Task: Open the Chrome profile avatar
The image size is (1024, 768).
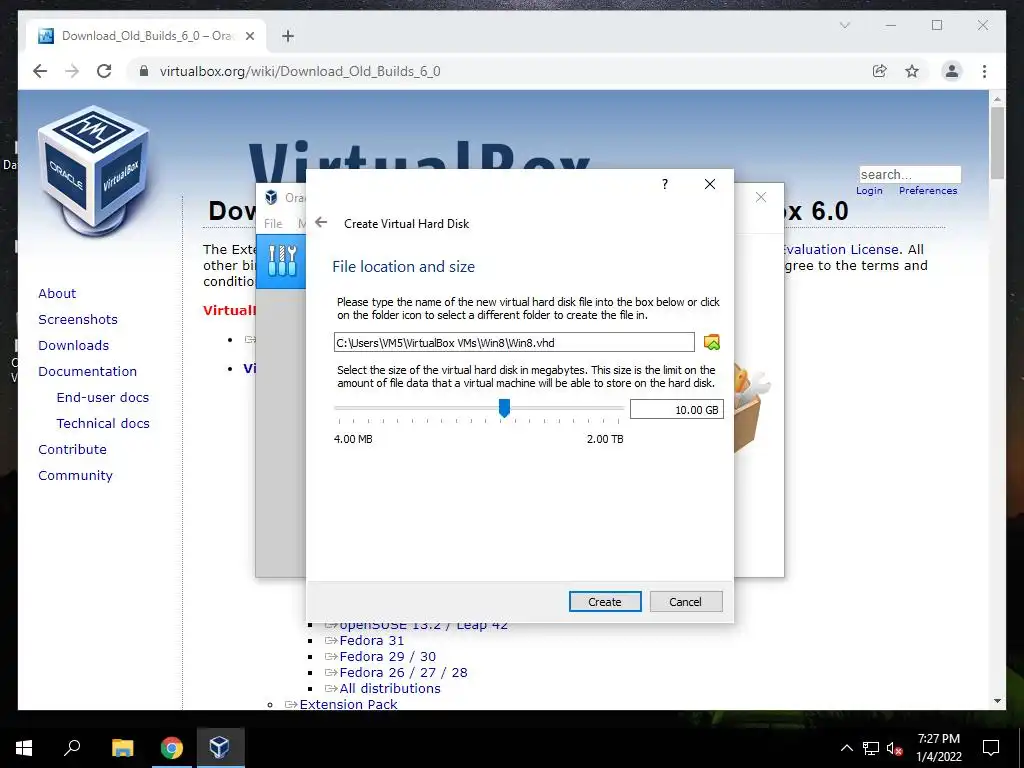Action: [x=952, y=71]
